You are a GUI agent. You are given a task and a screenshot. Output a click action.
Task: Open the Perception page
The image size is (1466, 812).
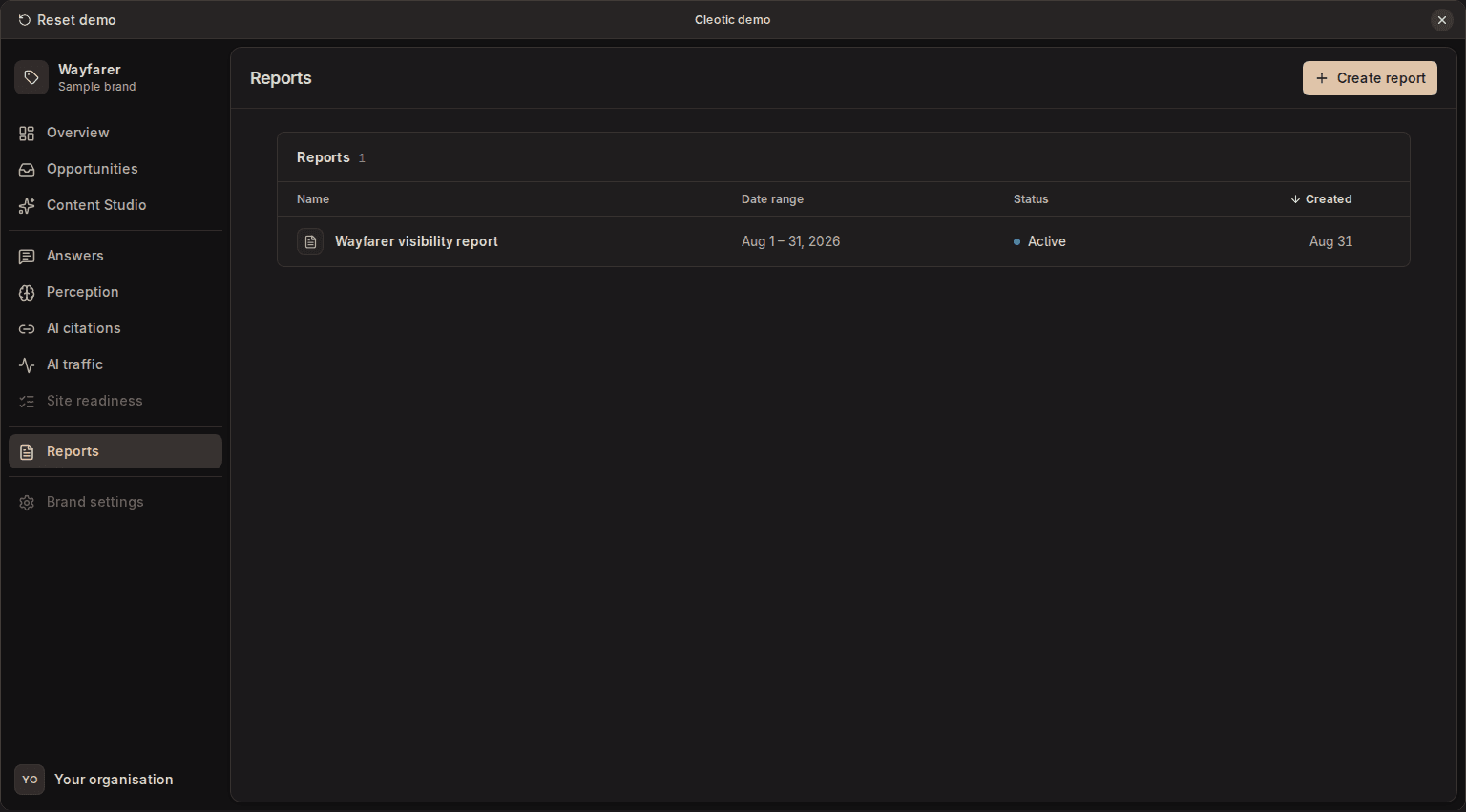pos(115,293)
